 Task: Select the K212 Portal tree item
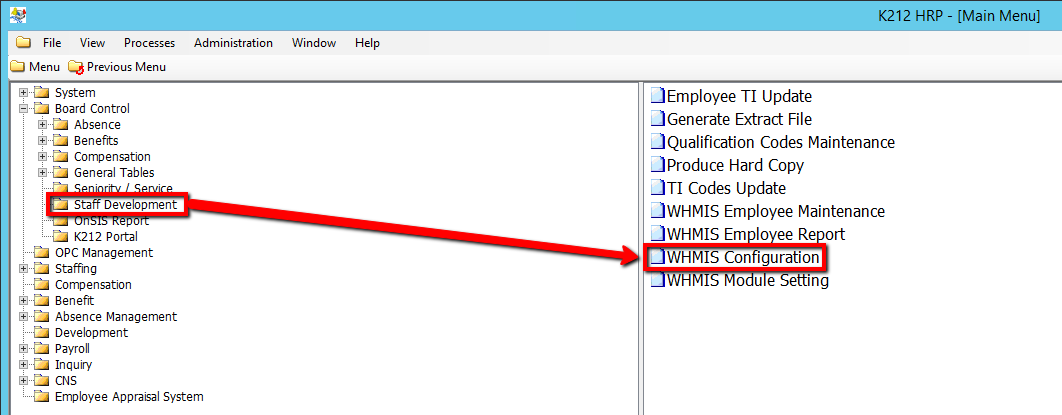pos(105,237)
